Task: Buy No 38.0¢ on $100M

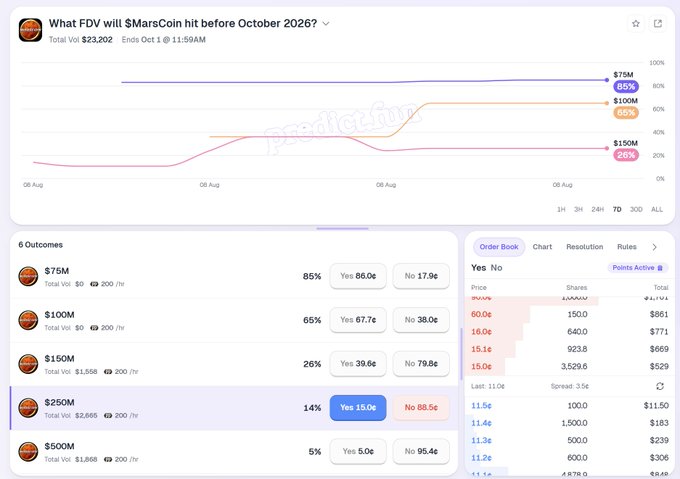Action: (421, 320)
